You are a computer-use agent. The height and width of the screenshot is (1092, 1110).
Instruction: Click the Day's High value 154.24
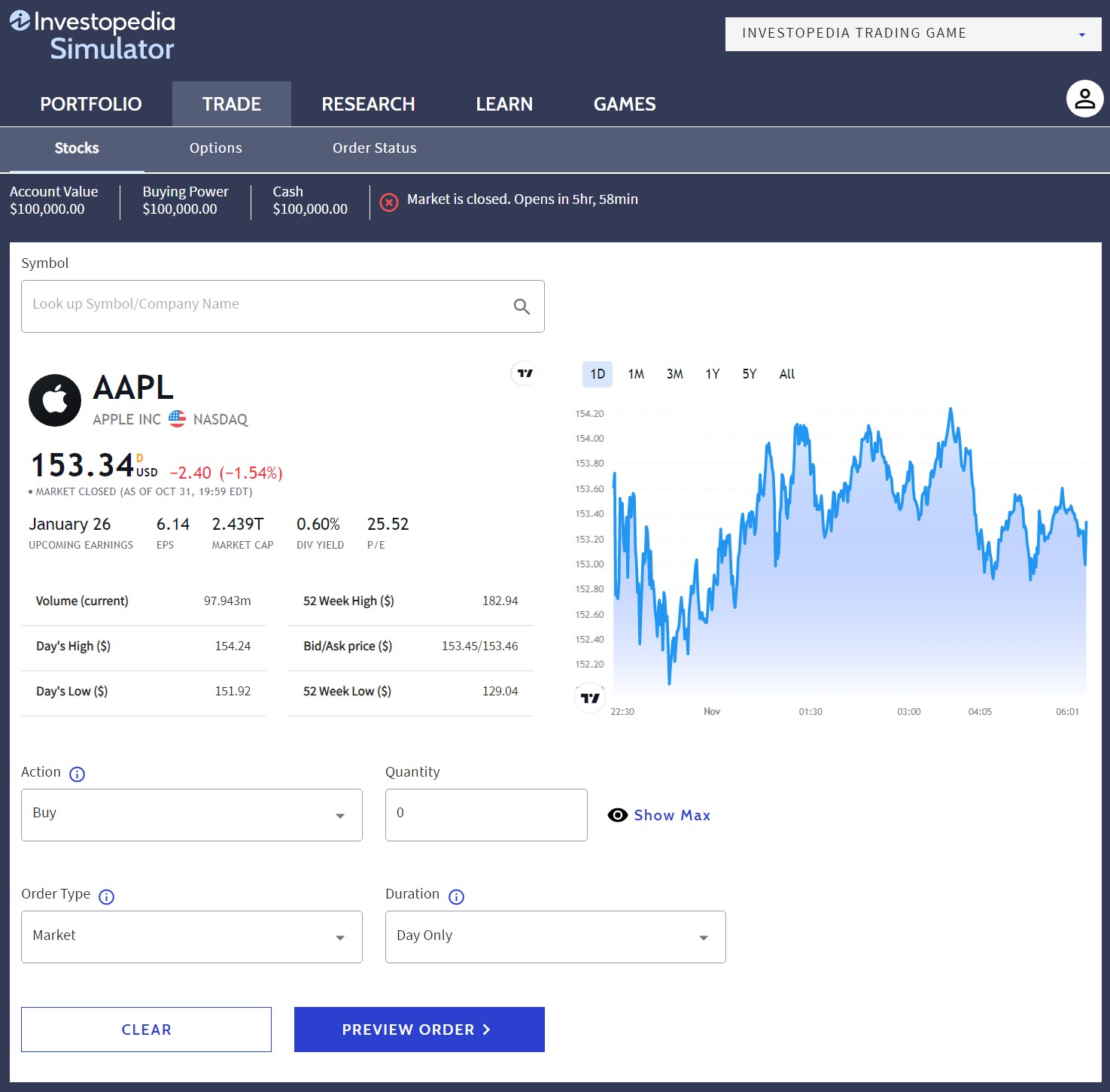233,646
